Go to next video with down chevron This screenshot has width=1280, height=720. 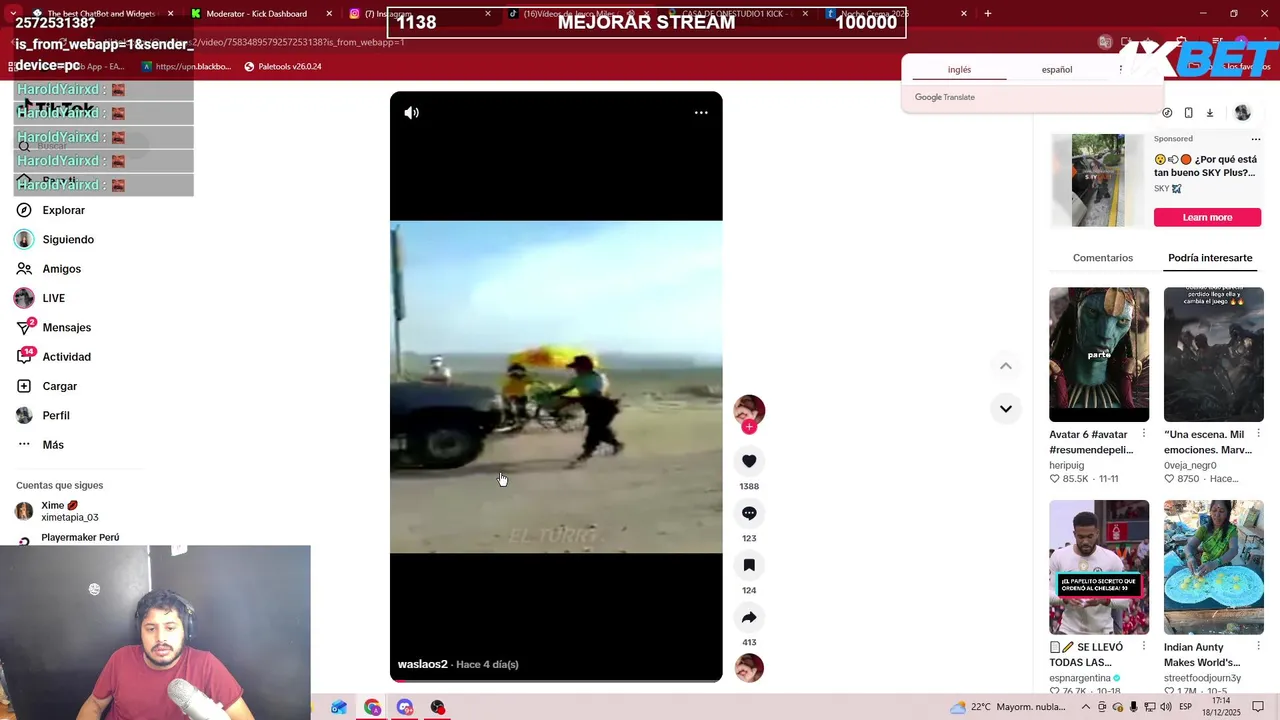coord(1006,408)
